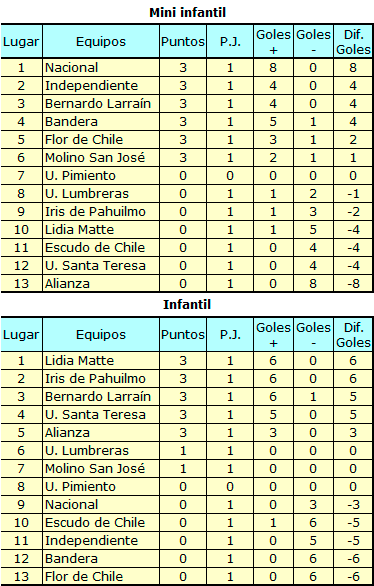The image size is (374, 586).
Task: Click the Equipos header in Mini infantil table
Action: [x=101, y=42]
